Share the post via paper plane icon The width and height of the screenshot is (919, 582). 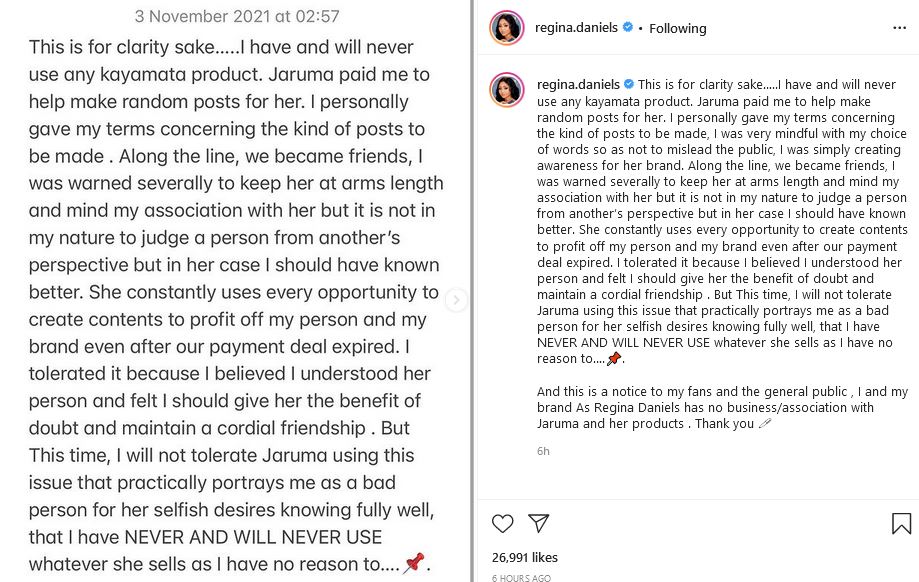[x=538, y=523]
